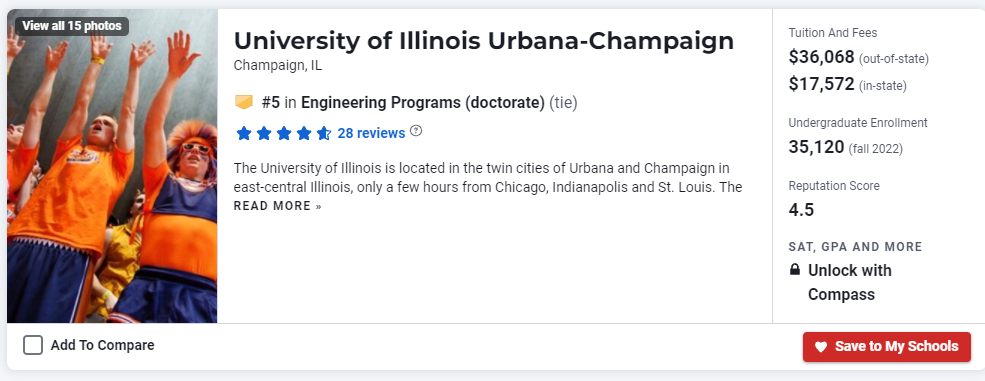Click the heart icon on Save button
The width and height of the screenshot is (985, 381).
coord(820,346)
